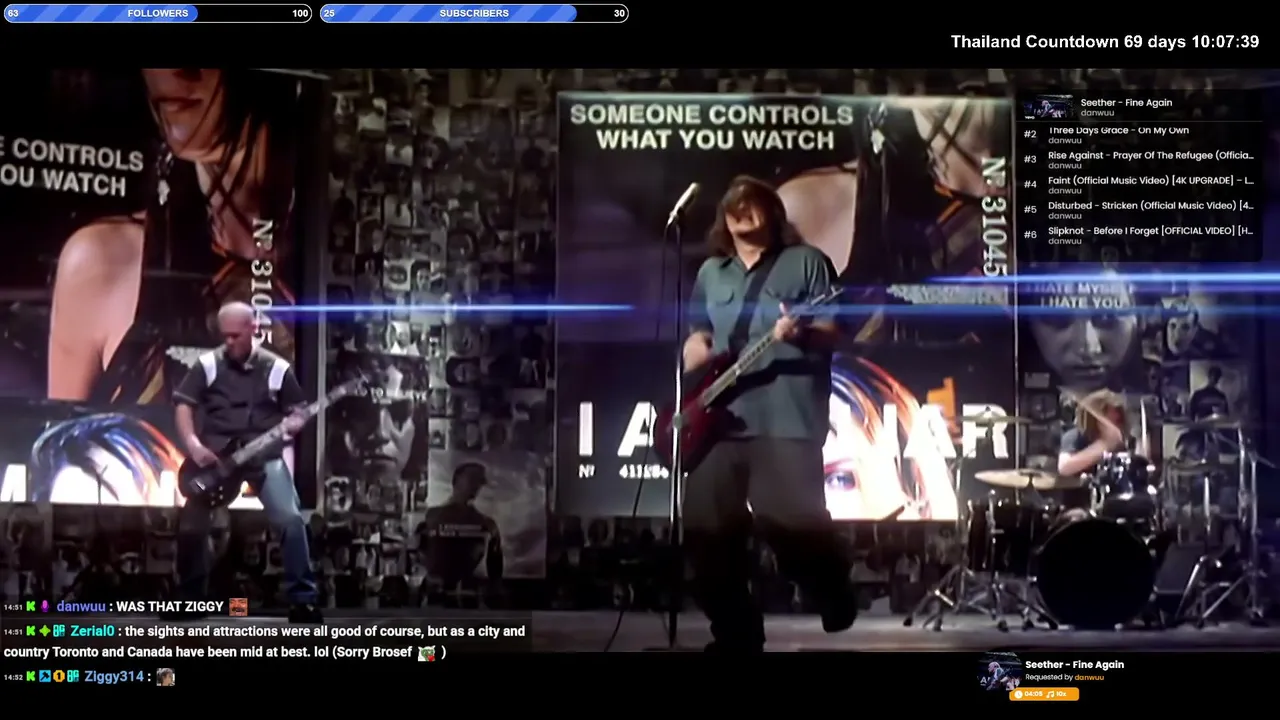1280x720 pixels.
Task: Click the #4 queue position number
Action: click(x=1030, y=184)
